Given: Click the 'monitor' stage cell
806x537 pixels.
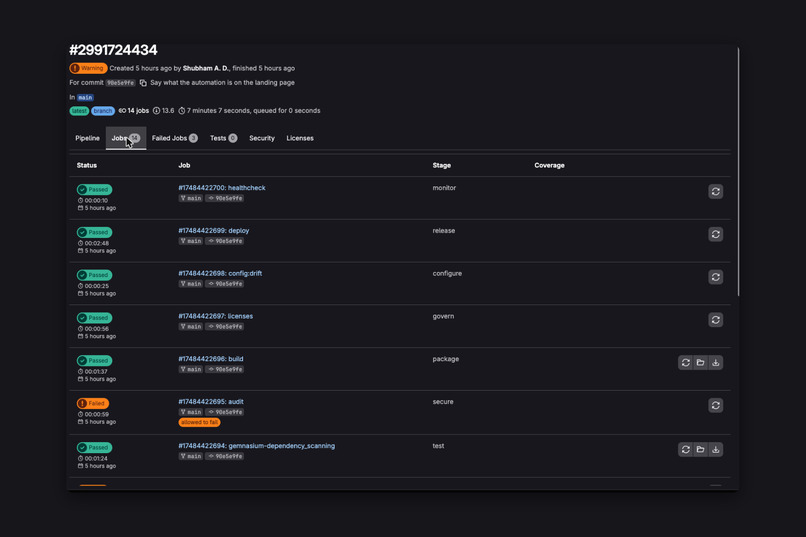Looking at the screenshot, I should tap(444, 188).
